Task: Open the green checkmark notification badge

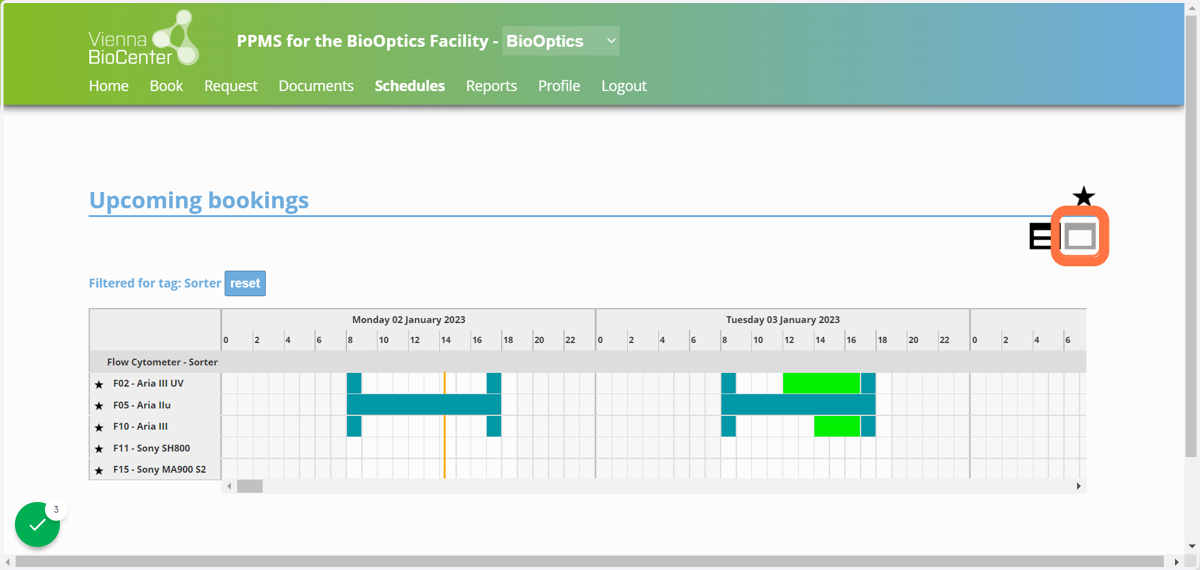Action: pos(38,524)
